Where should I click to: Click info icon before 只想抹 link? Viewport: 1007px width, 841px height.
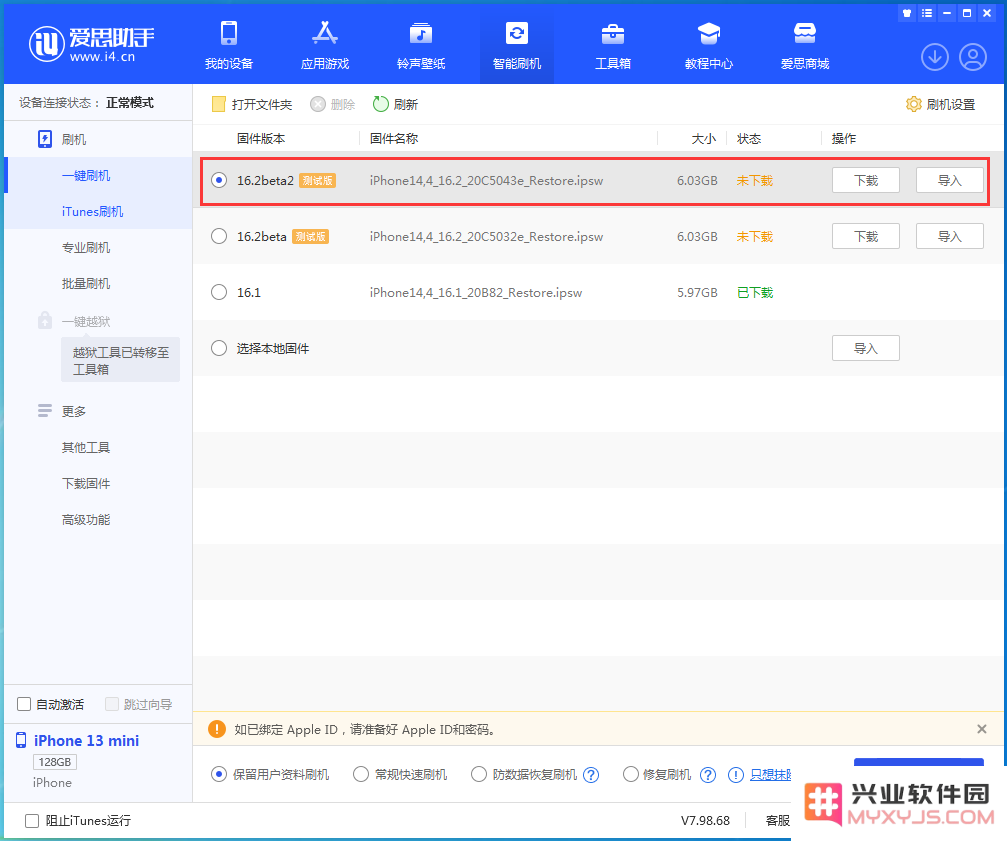(735, 775)
